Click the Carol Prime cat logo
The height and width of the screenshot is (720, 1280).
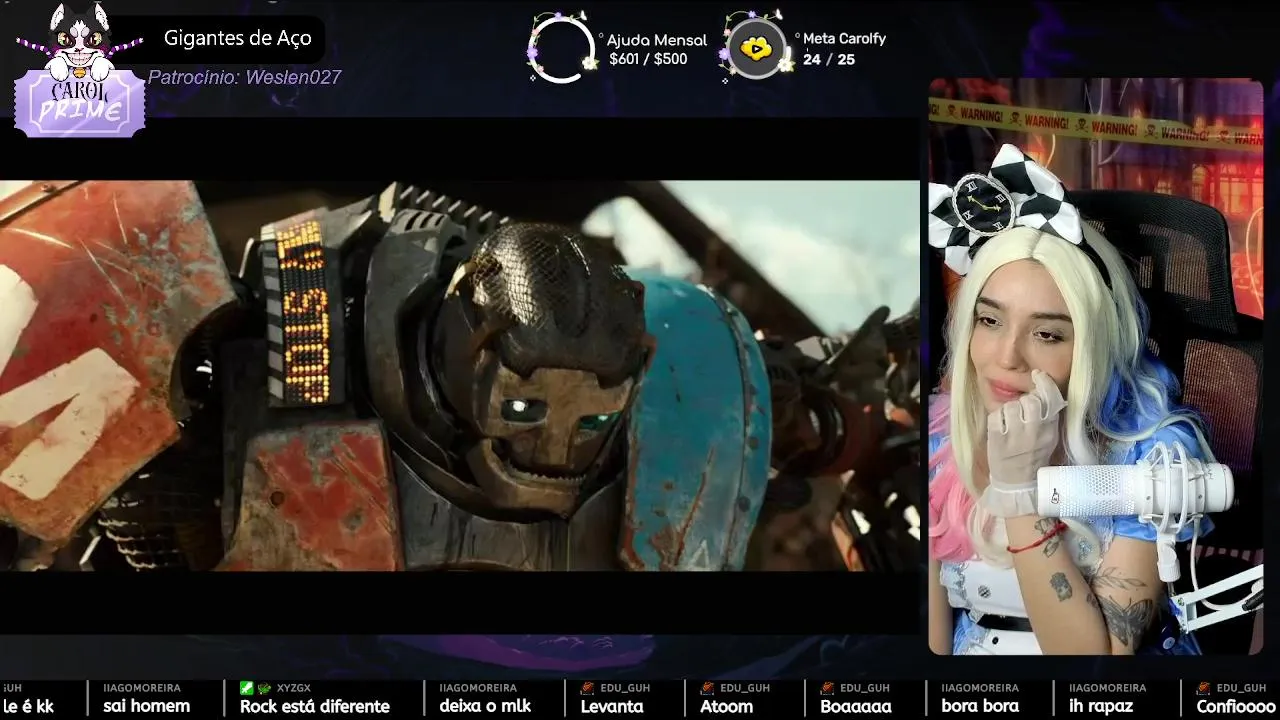coord(79,70)
